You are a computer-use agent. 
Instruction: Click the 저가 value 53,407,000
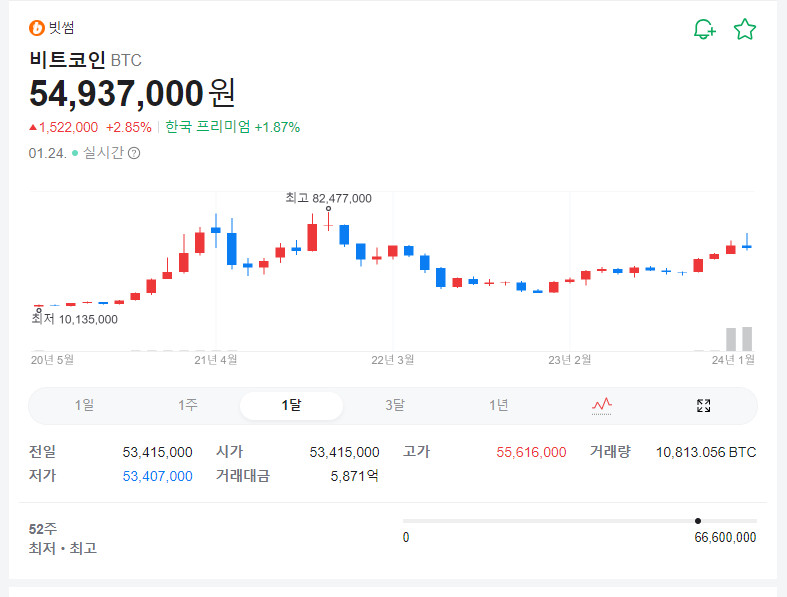coord(158,476)
